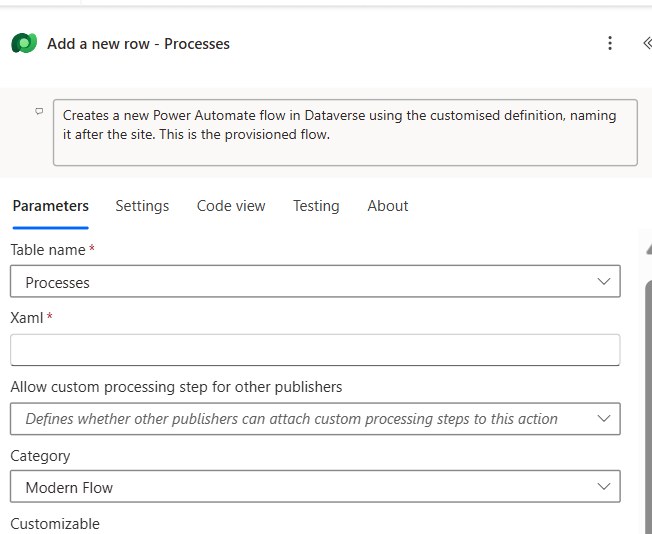Select the Parameters tab
This screenshot has width=652, height=534.
pos(50,206)
